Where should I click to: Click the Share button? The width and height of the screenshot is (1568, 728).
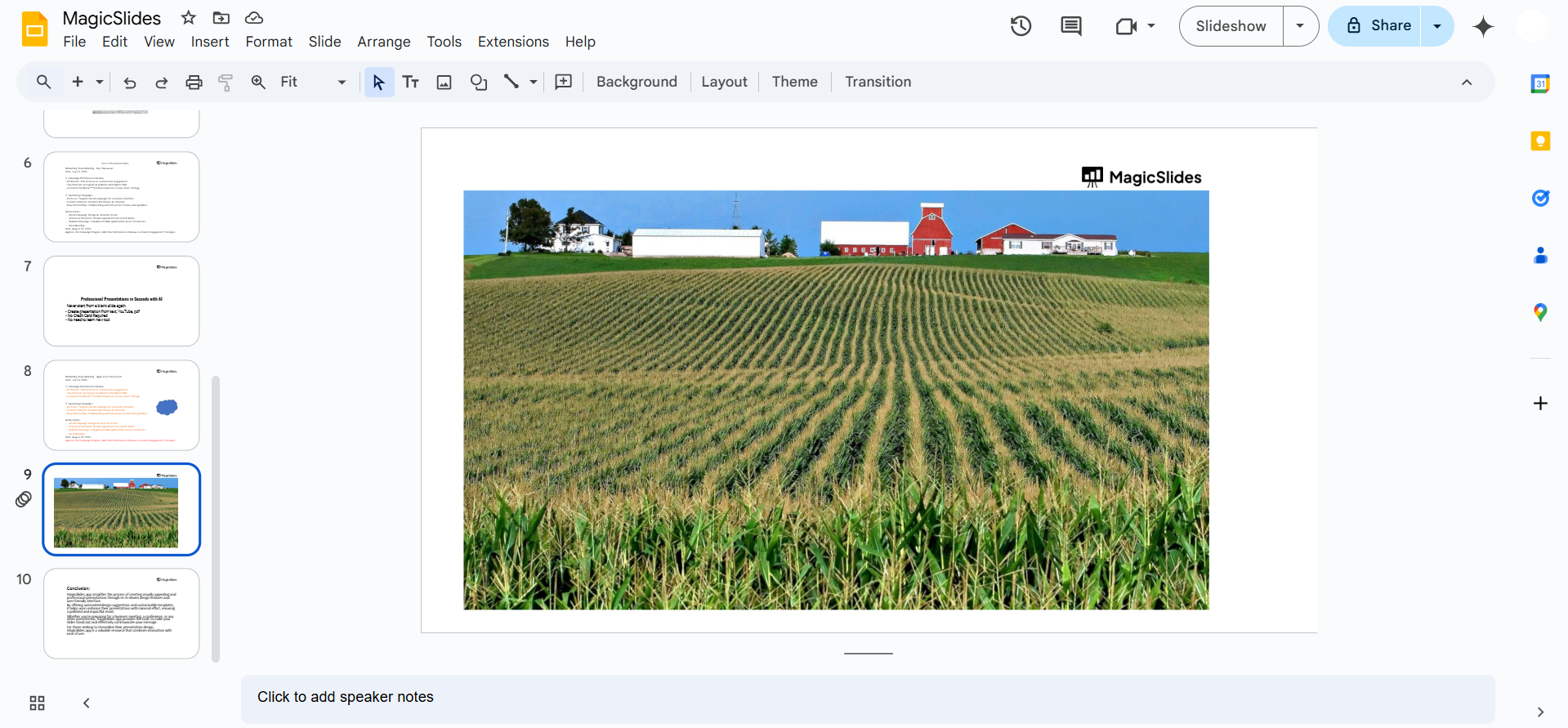tap(1376, 26)
